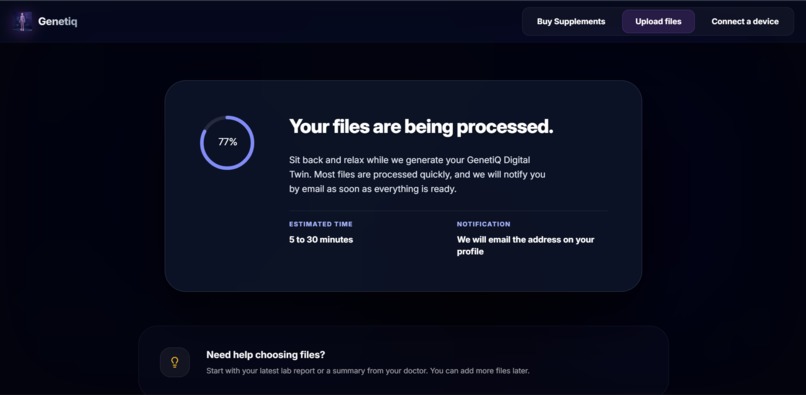
Task: Click the '5 to 30 minutes' value
Action: click(x=321, y=240)
